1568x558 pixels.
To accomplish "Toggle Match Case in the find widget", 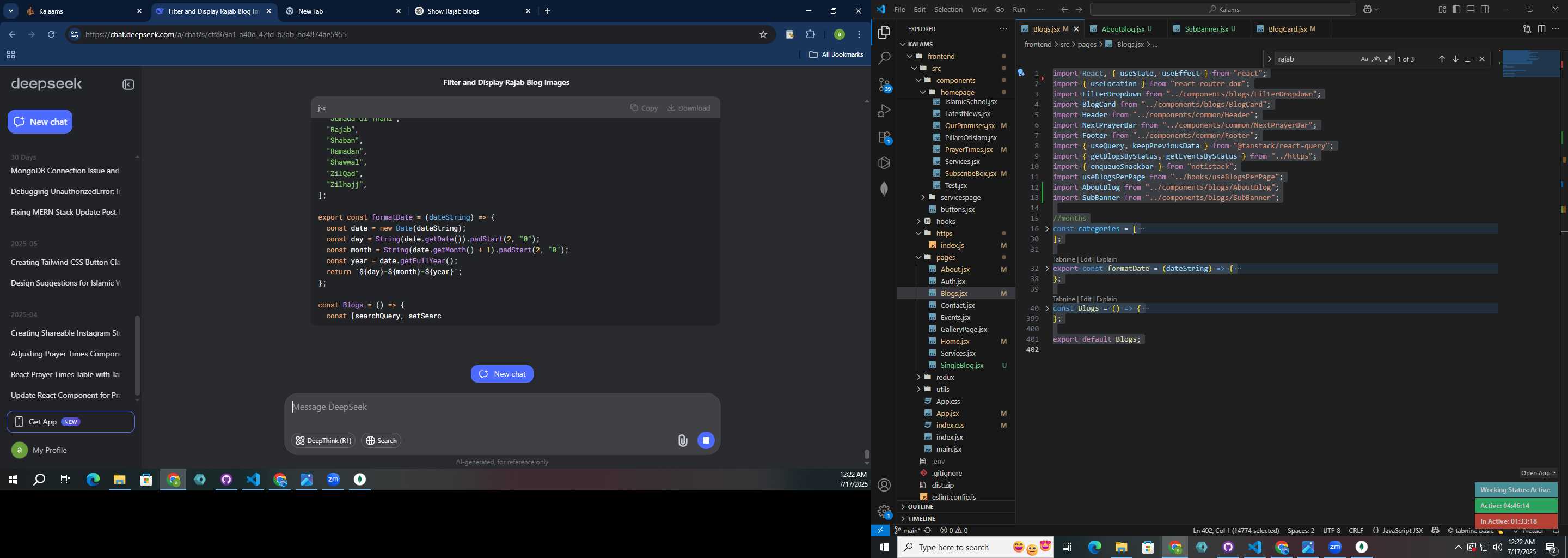I will pos(1364,59).
